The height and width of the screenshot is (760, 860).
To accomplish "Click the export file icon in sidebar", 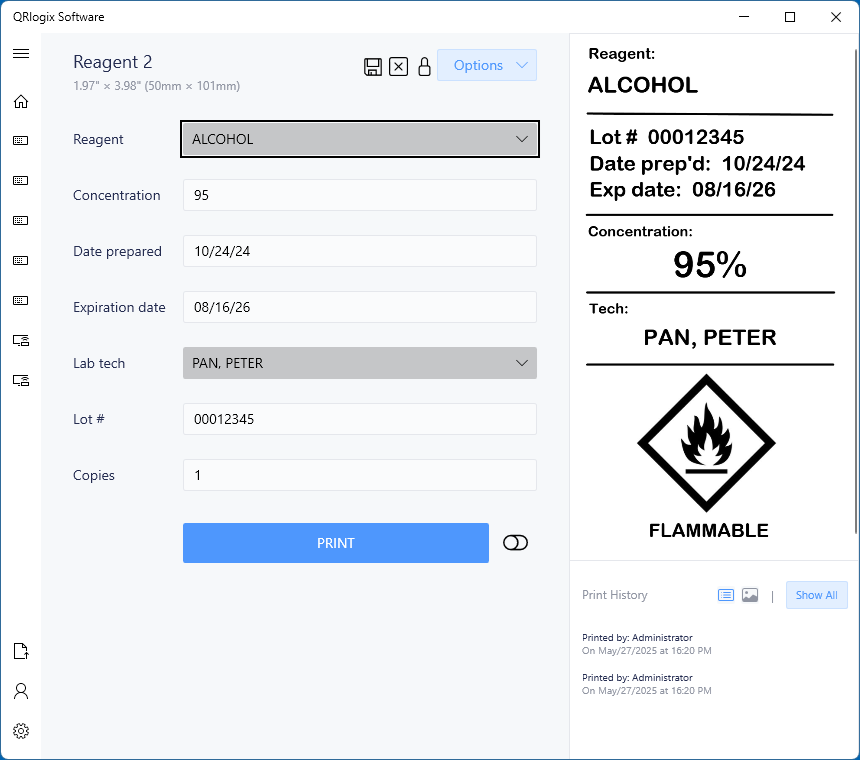I will (21, 651).
